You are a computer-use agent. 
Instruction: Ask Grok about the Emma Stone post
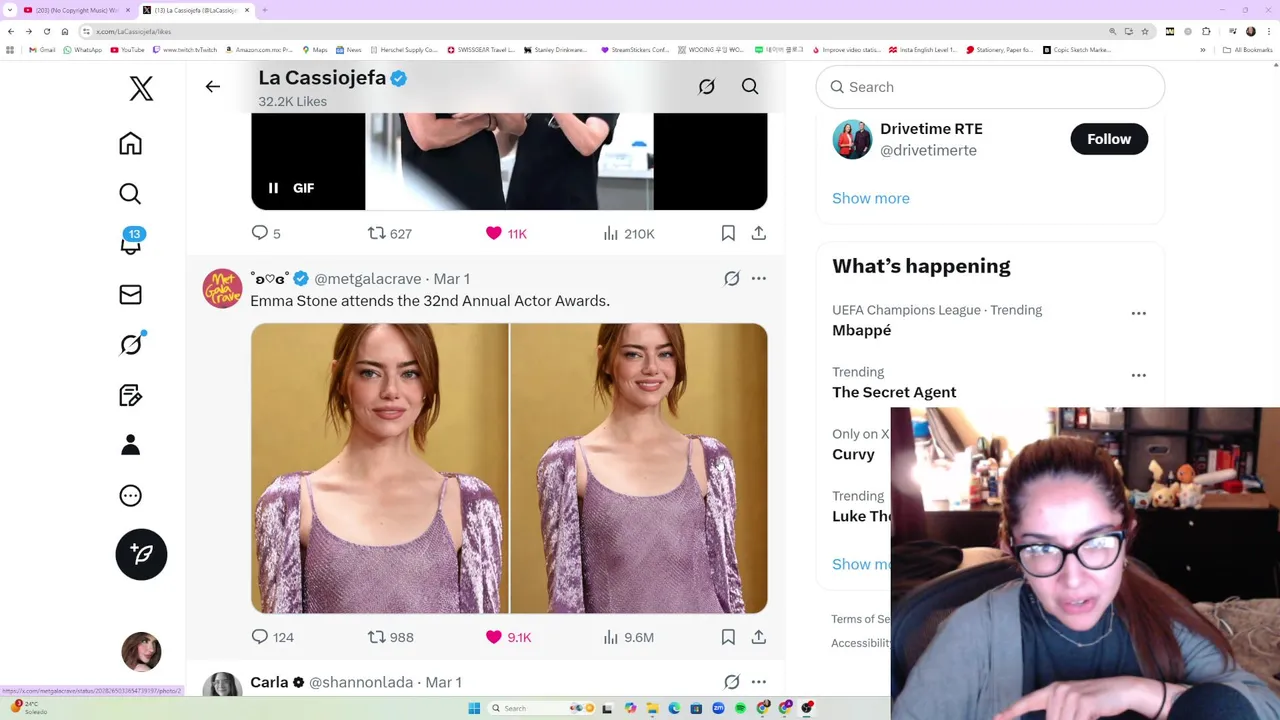pos(732,279)
